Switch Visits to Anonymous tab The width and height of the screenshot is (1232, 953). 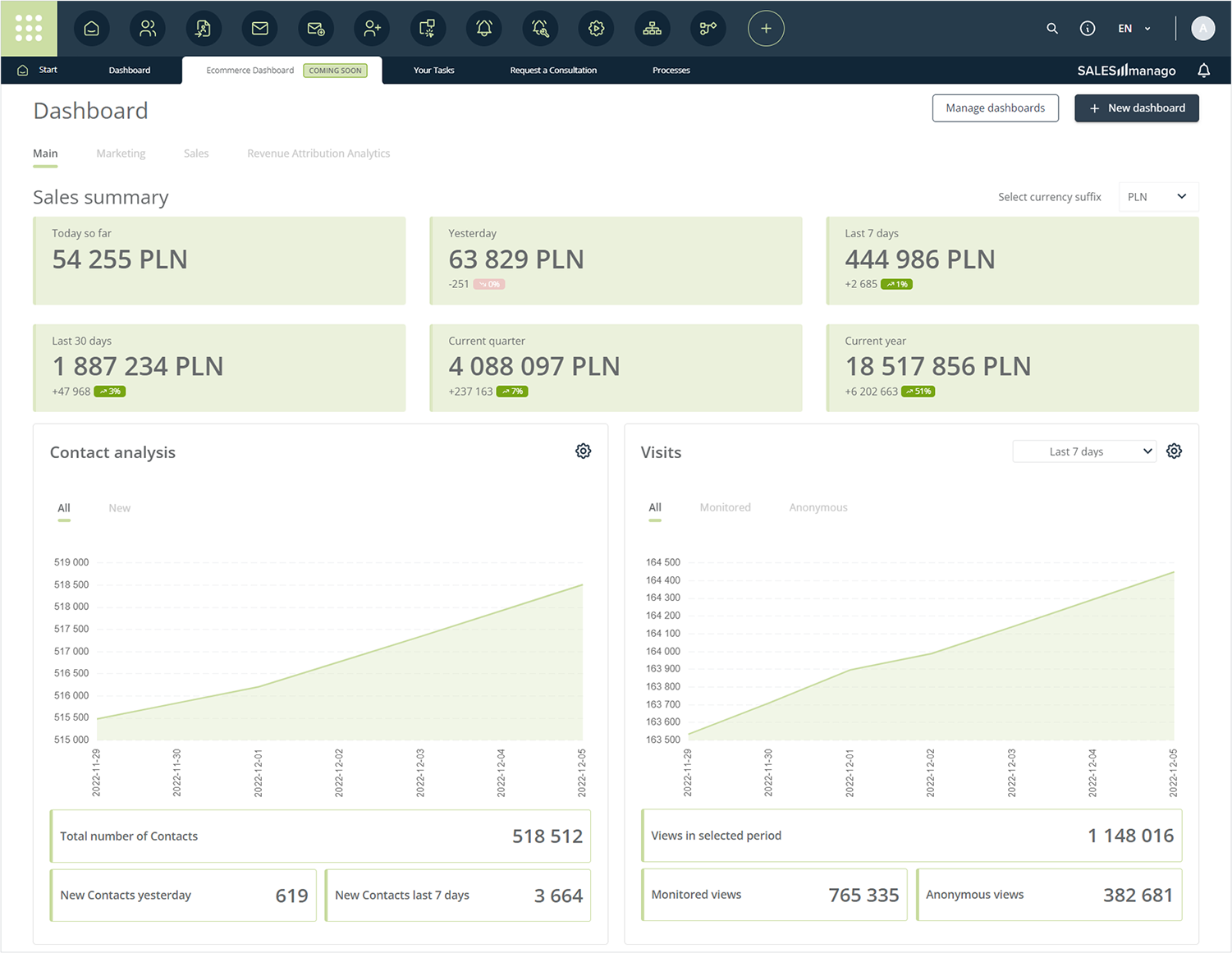(x=818, y=507)
